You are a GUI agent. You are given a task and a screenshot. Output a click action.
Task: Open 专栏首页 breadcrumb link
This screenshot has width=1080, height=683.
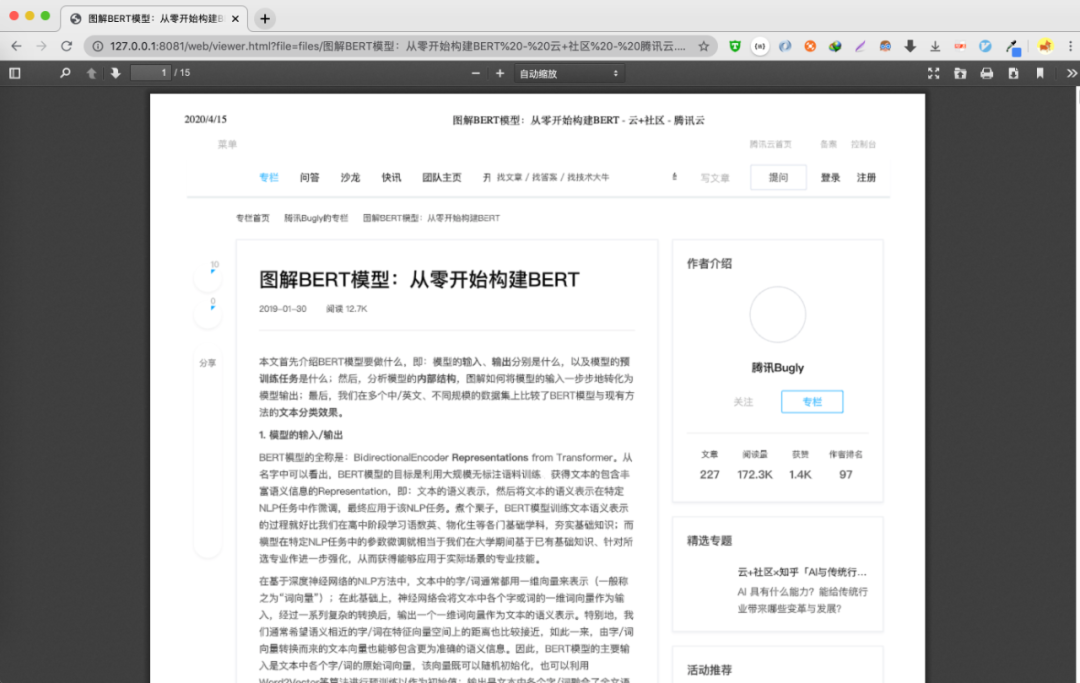(x=253, y=218)
